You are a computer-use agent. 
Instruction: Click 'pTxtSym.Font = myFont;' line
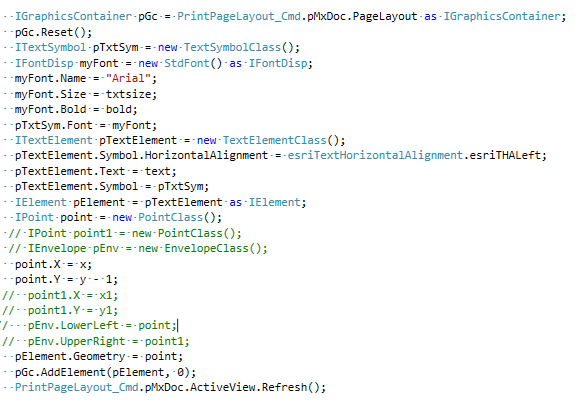(85, 125)
